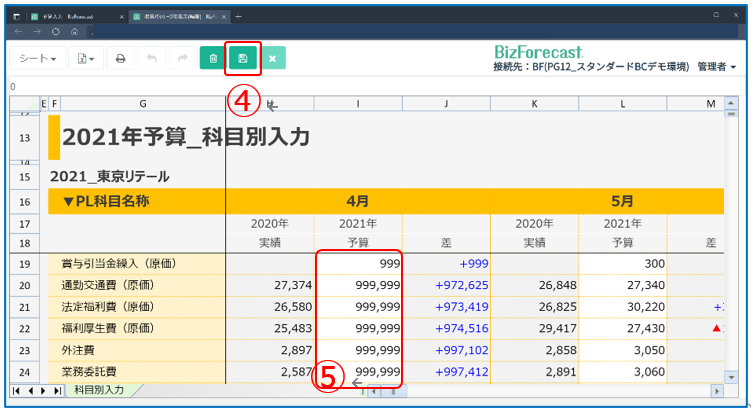Image resolution: width=751 pixels, height=413 pixels.
Task: Expand the 管理者 user dropdown
Action: coord(717,67)
